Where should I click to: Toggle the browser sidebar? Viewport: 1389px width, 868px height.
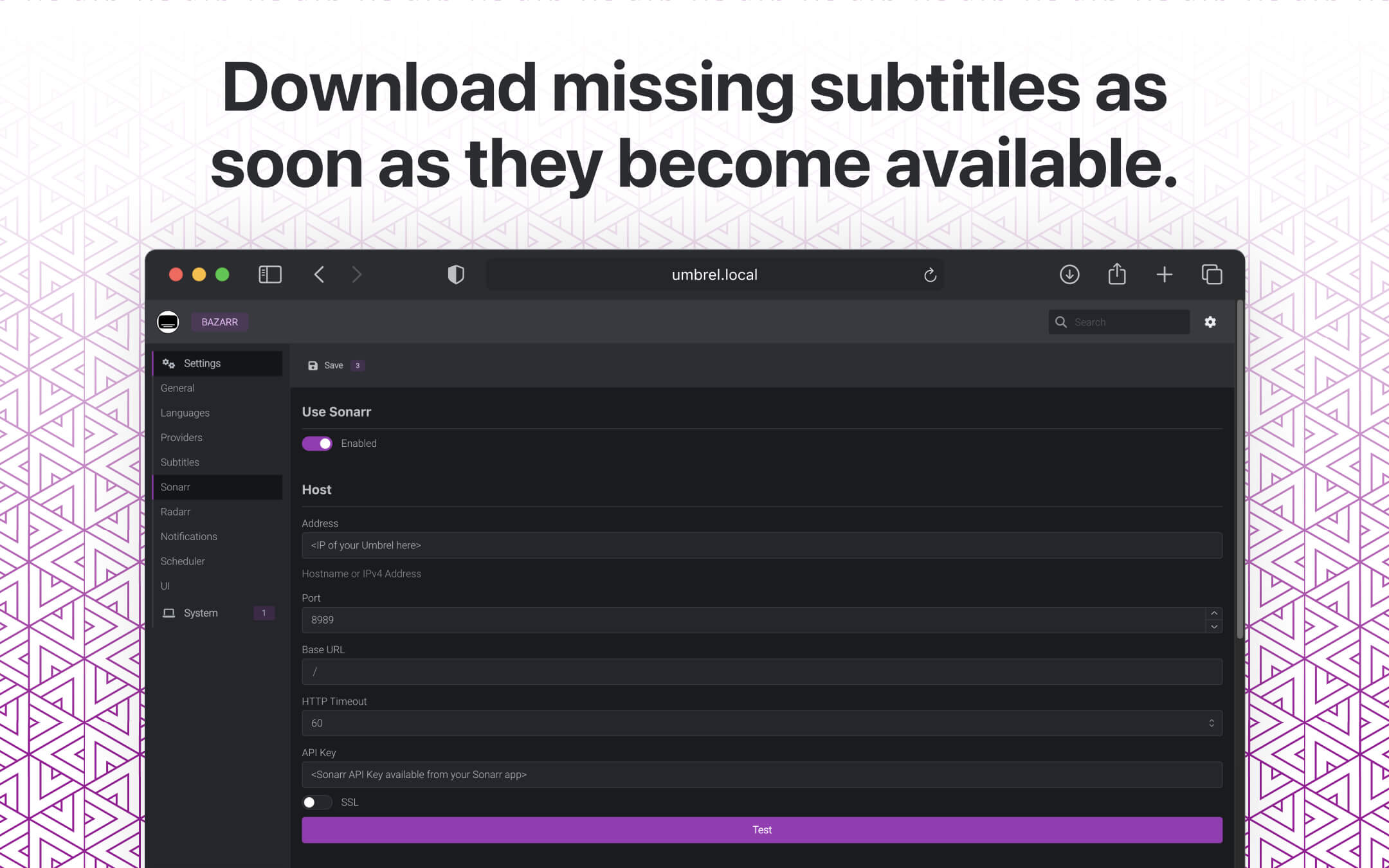[270, 274]
